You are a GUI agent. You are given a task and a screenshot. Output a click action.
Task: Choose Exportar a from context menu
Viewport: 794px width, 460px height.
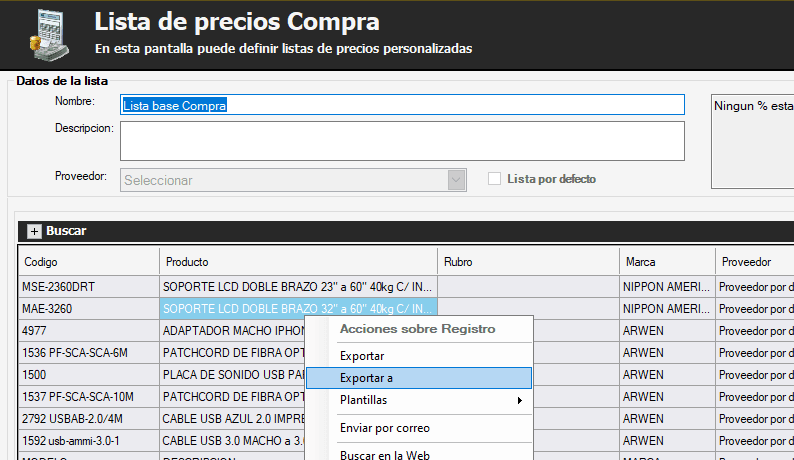point(368,378)
